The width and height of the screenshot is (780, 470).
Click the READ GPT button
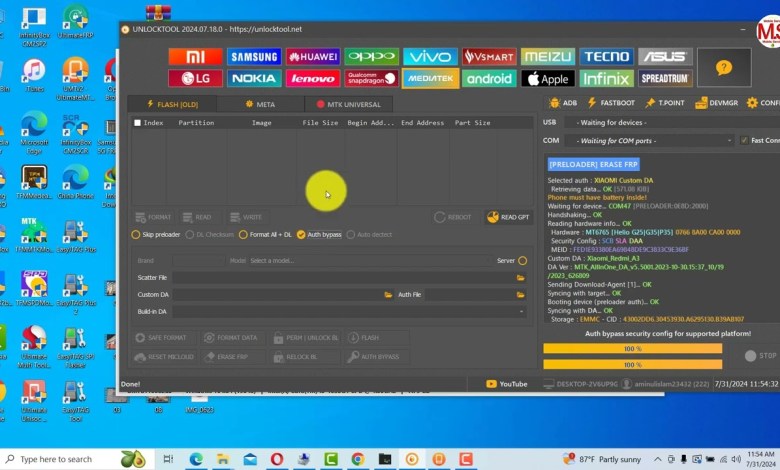pyautogui.click(x=508, y=217)
